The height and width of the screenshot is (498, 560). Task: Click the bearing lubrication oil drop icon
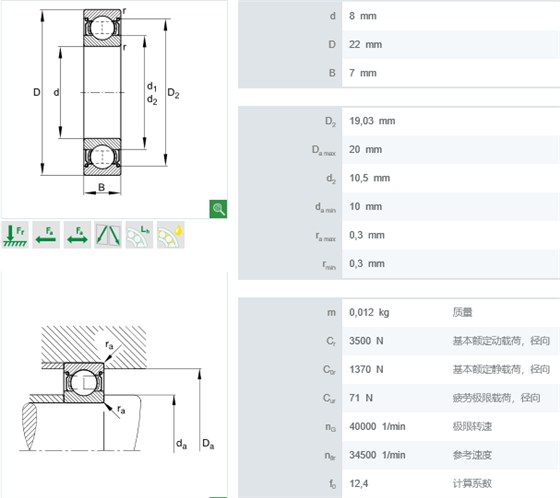pos(171,235)
